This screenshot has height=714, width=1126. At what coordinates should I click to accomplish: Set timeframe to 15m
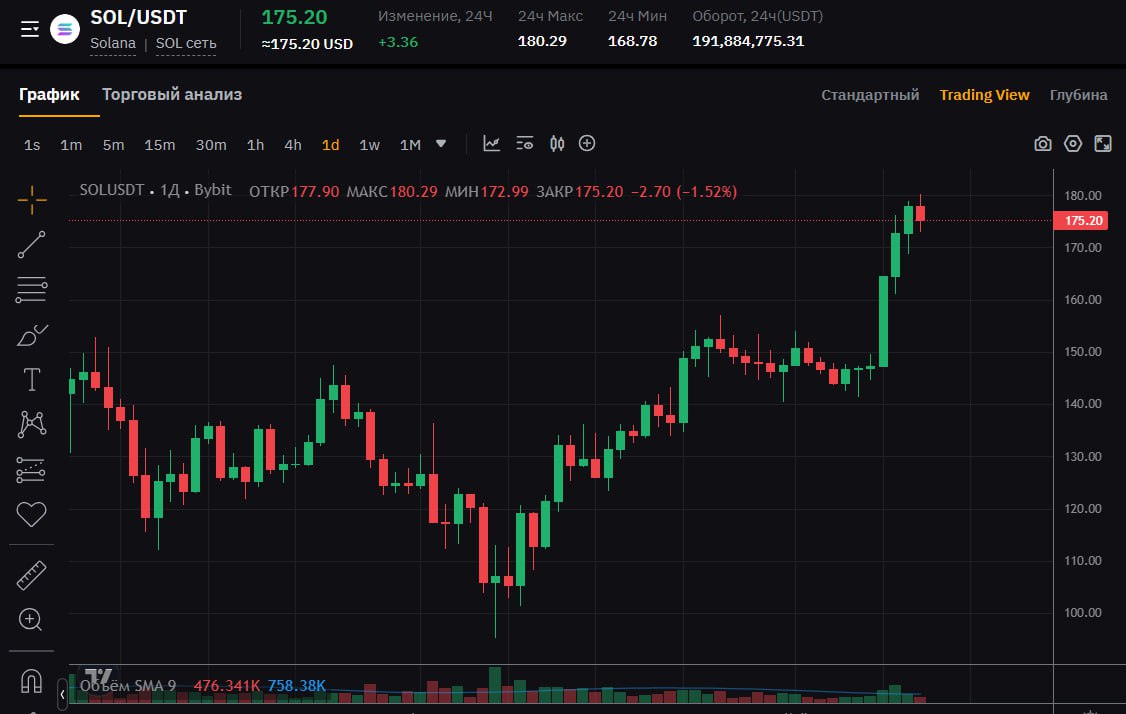click(x=159, y=144)
